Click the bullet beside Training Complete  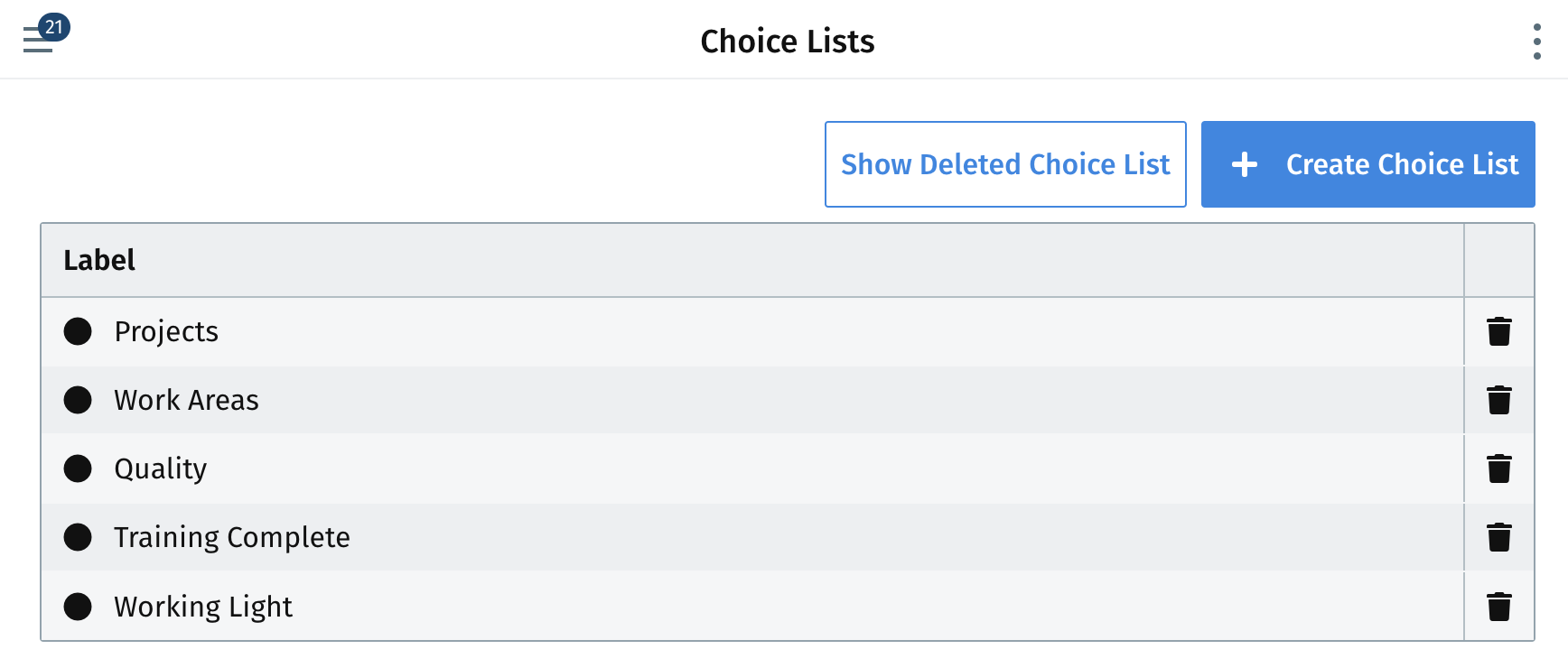(78, 537)
